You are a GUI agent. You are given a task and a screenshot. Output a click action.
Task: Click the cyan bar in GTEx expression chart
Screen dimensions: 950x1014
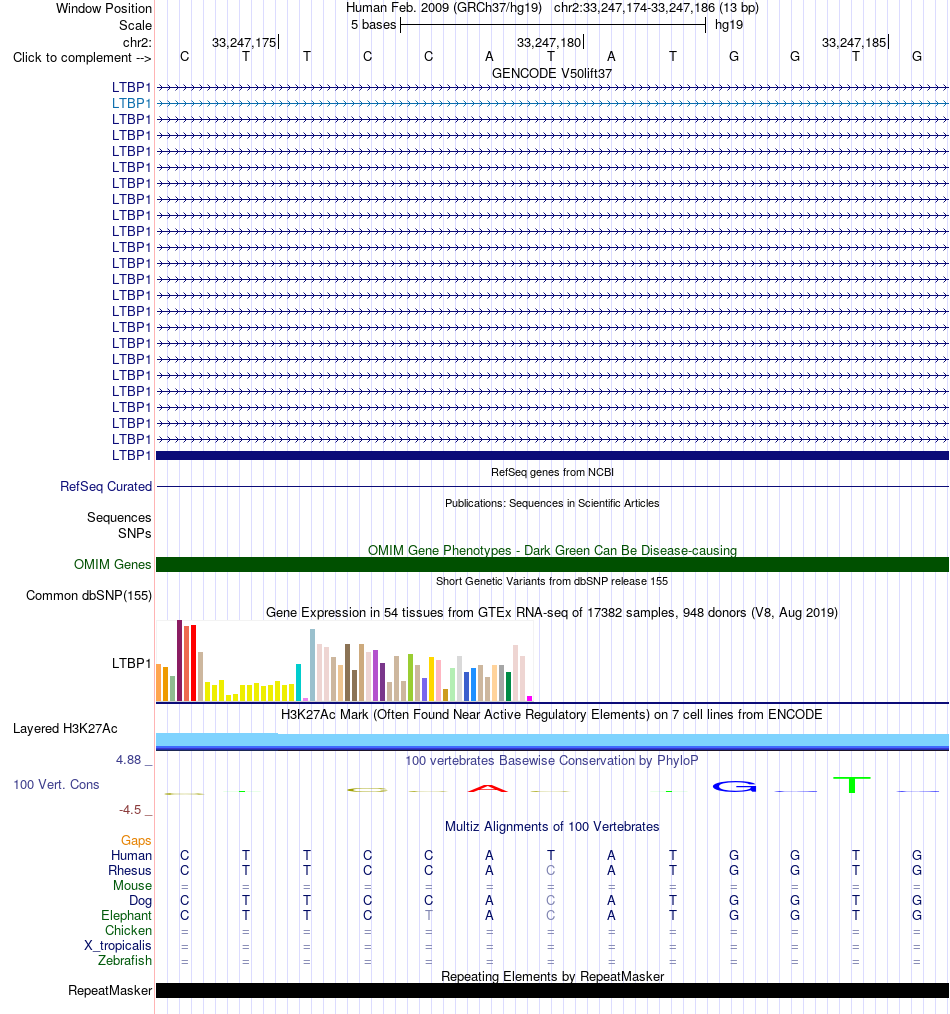tap(299, 682)
